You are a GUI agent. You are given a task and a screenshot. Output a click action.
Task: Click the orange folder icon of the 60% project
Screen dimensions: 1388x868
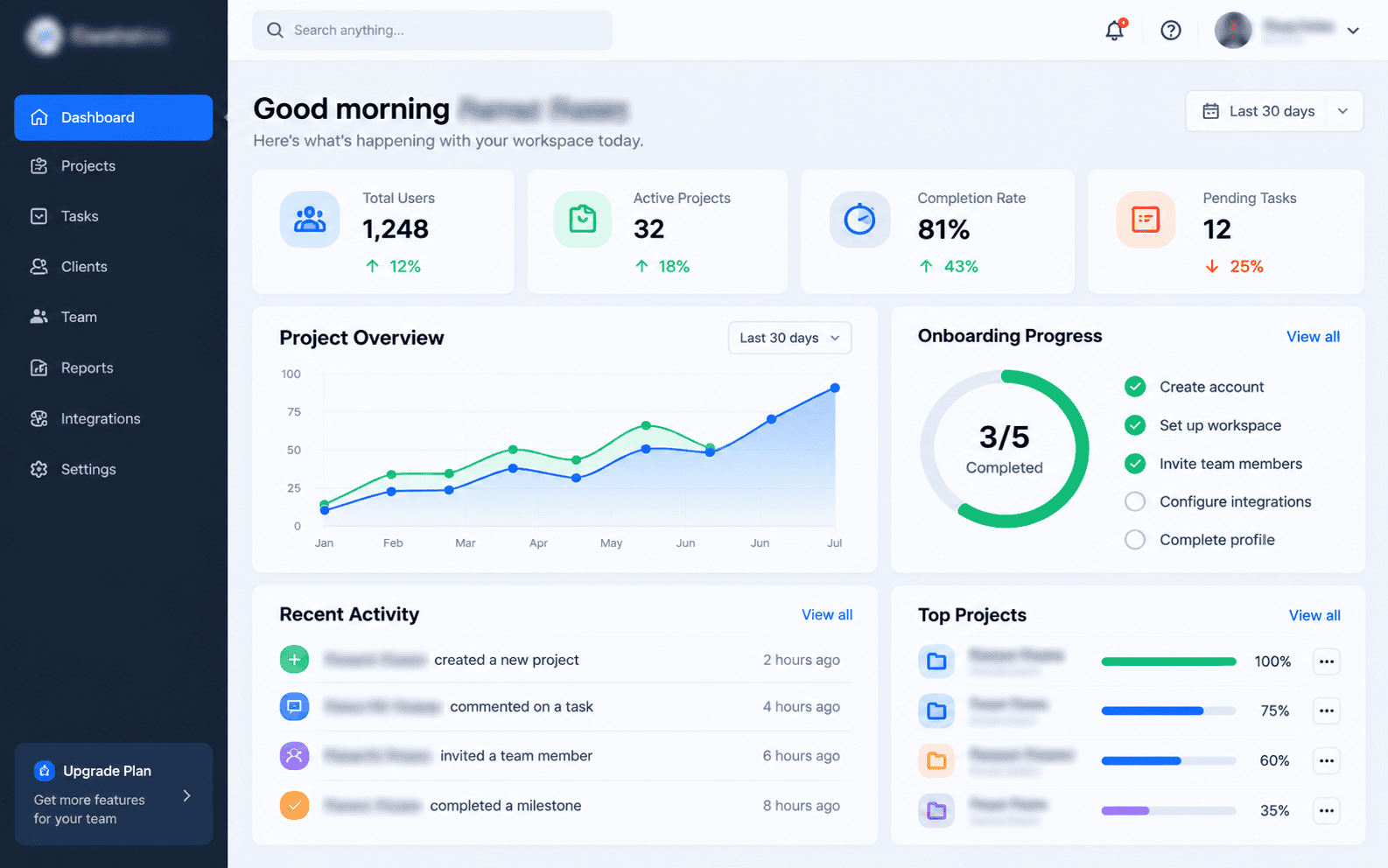(x=936, y=760)
